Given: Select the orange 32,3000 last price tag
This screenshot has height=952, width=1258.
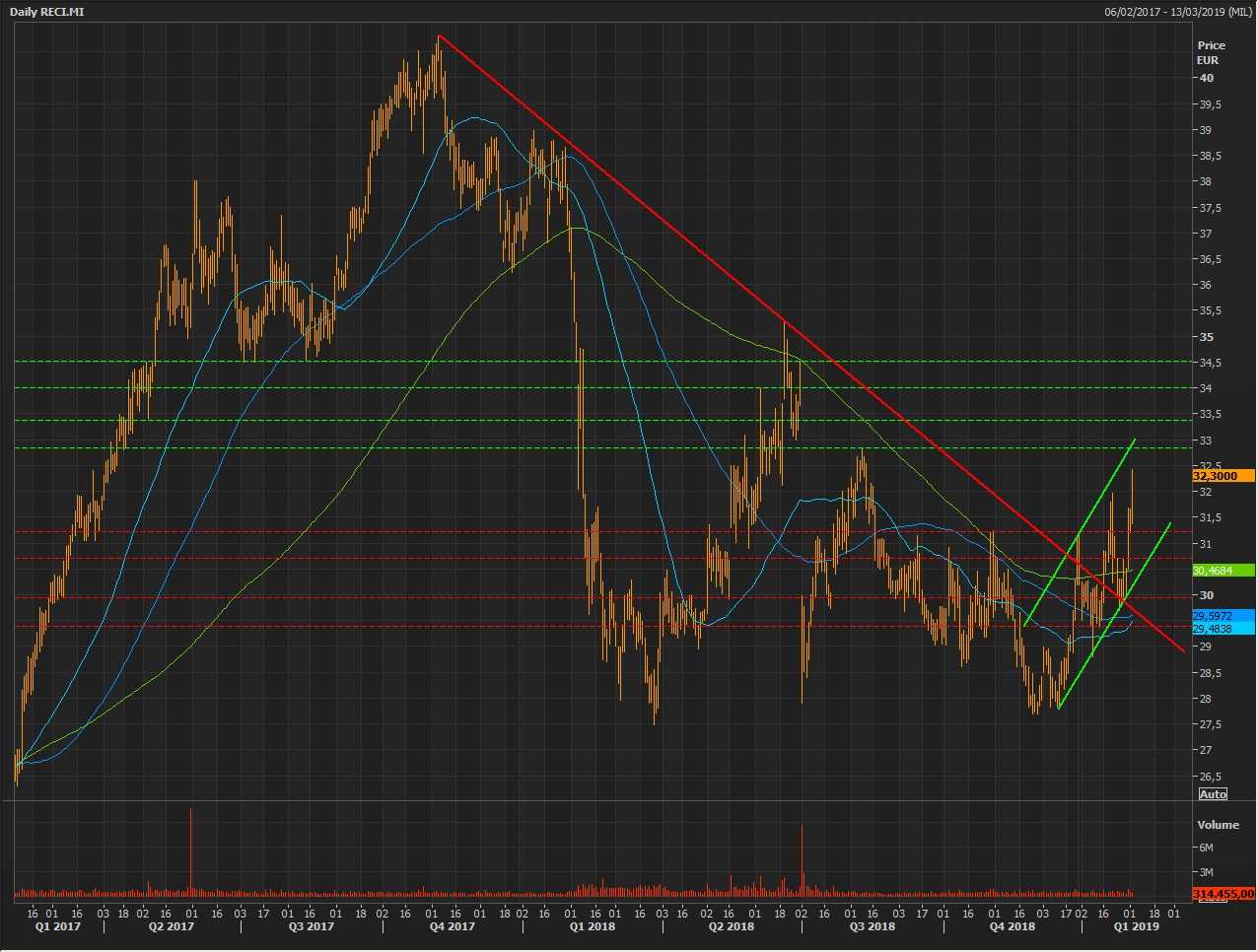Looking at the screenshot, I should [1223, 476].
